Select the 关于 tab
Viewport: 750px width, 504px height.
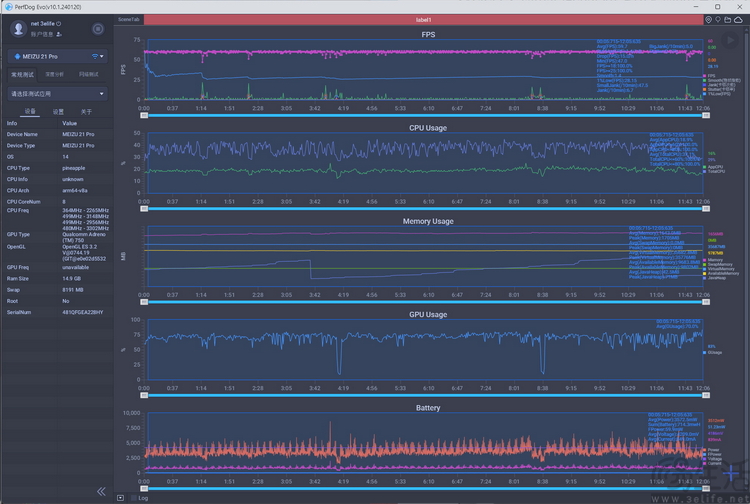click(x=86, y=111)
